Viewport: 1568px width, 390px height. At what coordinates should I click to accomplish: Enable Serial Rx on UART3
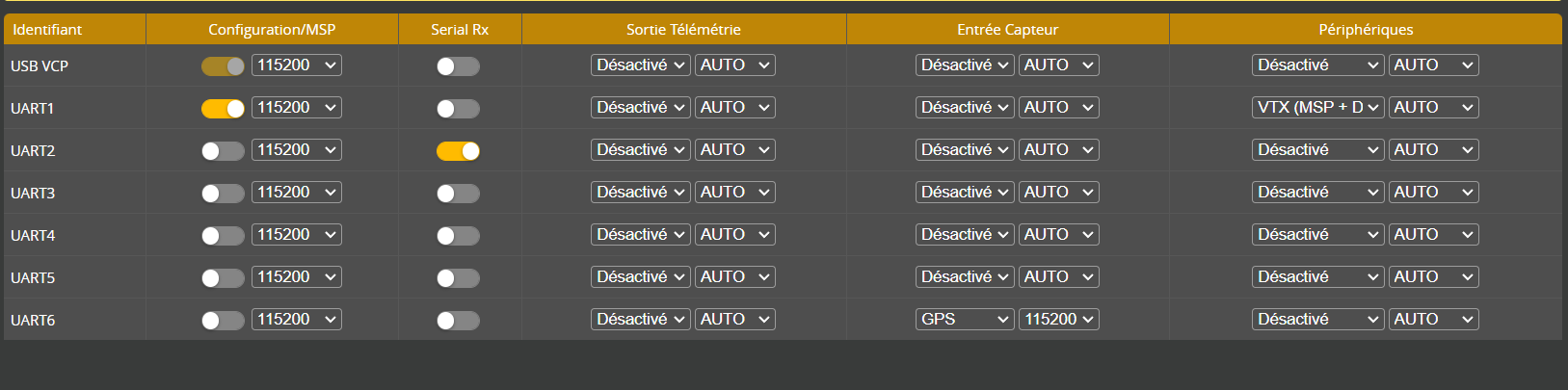pos(458,194)
